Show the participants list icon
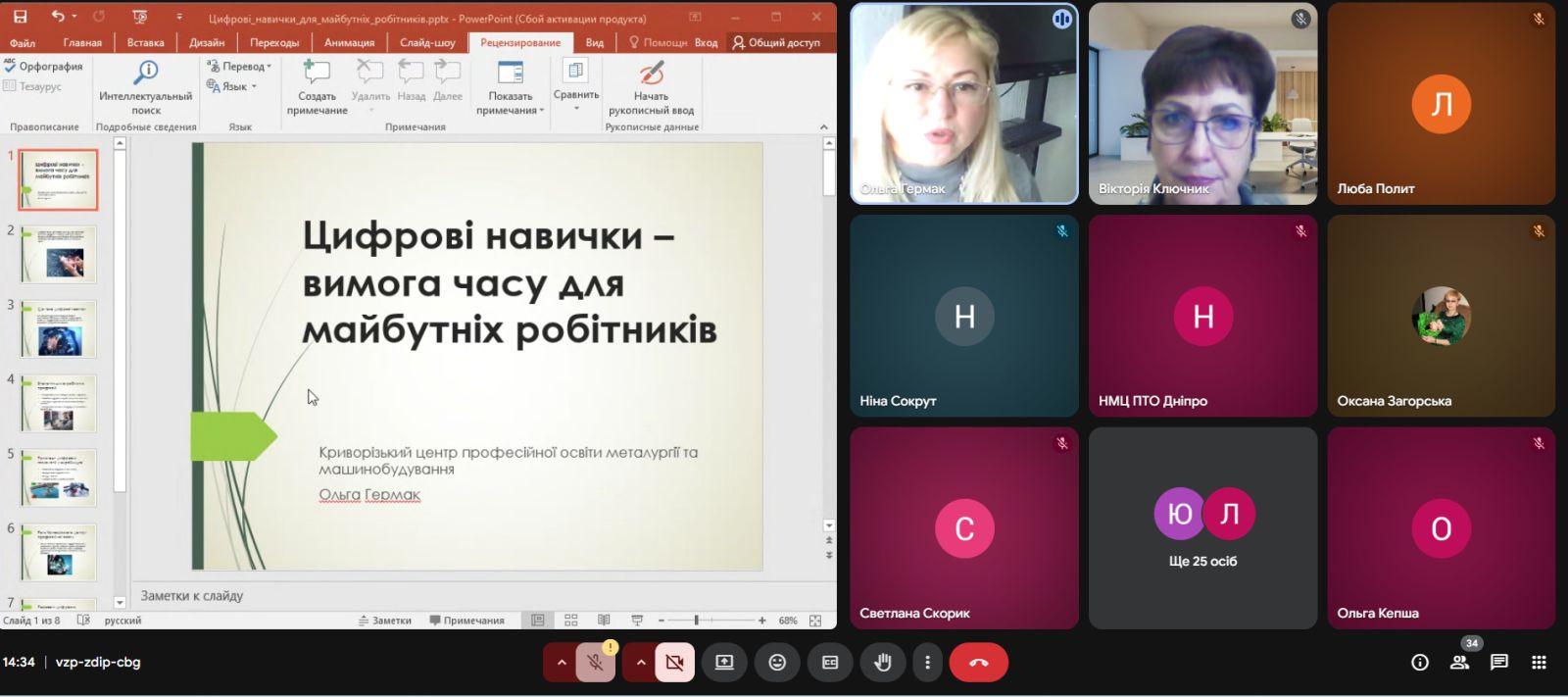Screen dimensions: 1568x697 (x=1459, y=663)
